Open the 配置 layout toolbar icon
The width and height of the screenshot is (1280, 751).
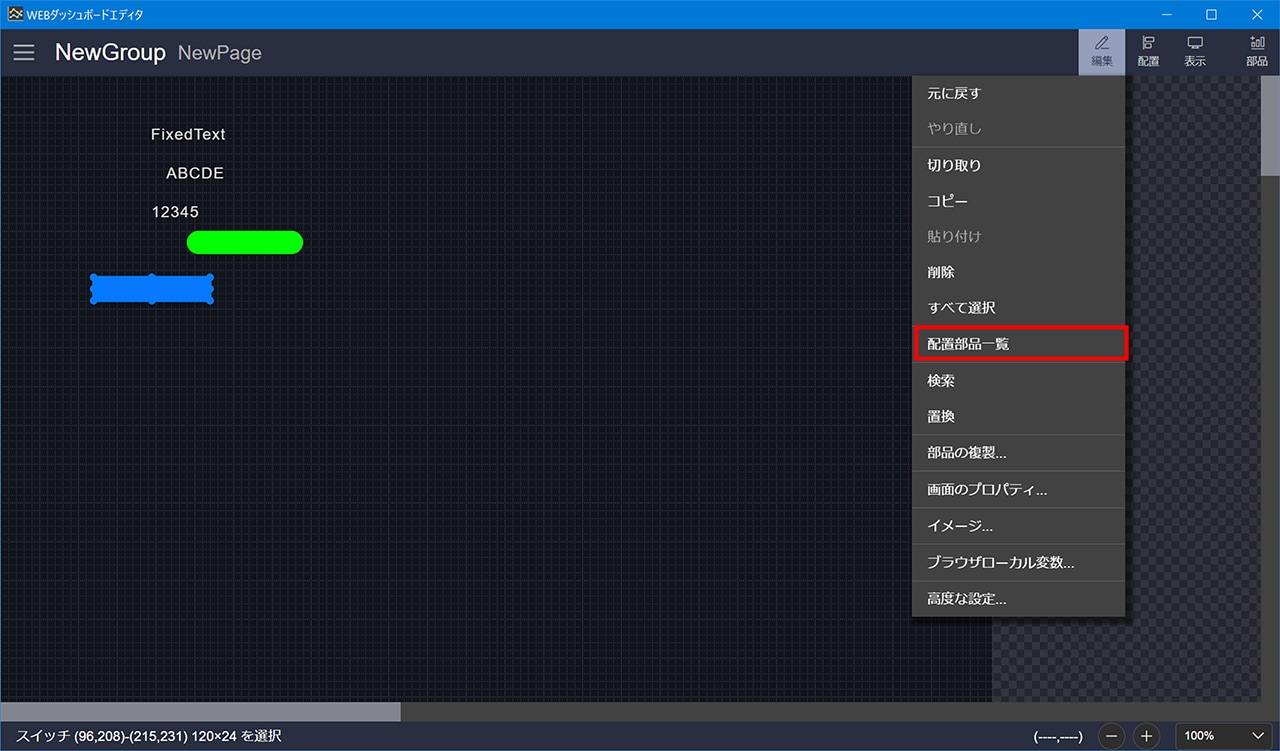pyautogui.click(x=1148, y=52)
